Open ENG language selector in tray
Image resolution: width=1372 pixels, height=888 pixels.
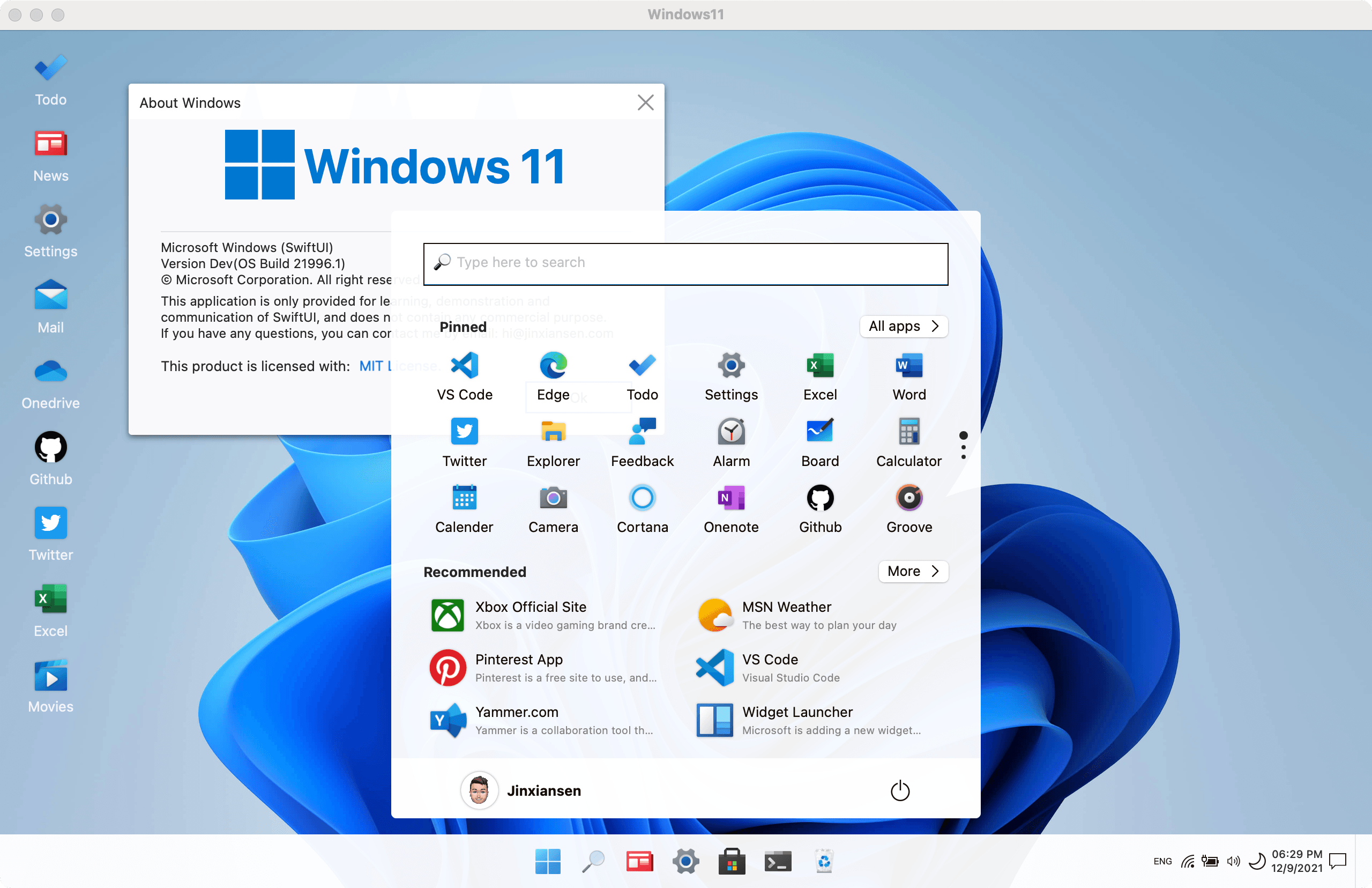coord(1162,862)
